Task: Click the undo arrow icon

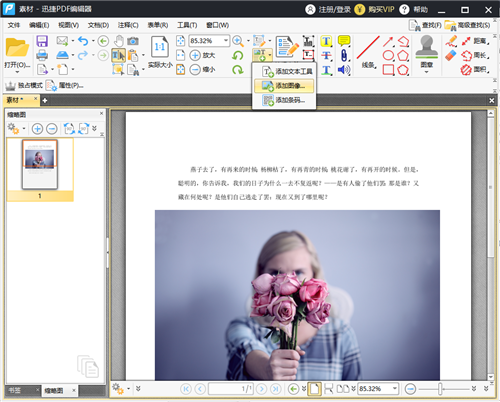Action: pos(83,41)
